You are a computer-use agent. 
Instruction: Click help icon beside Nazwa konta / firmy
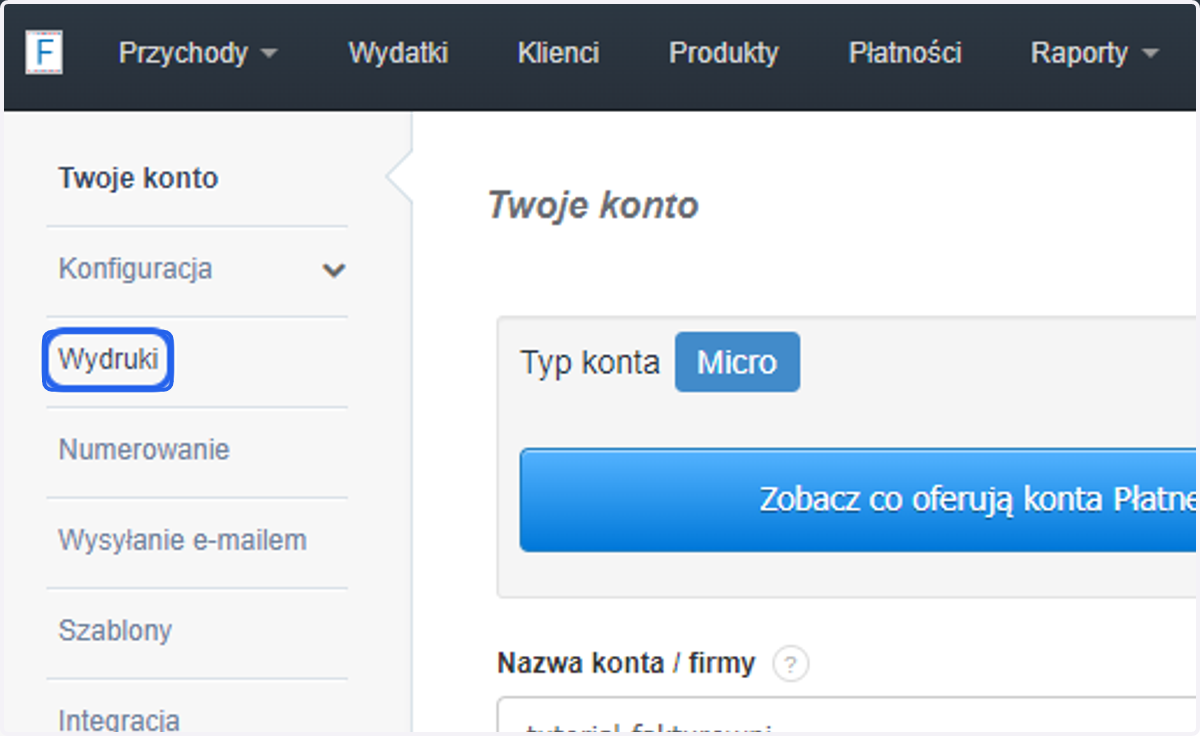pyautogui.click(x=790, y=664)
